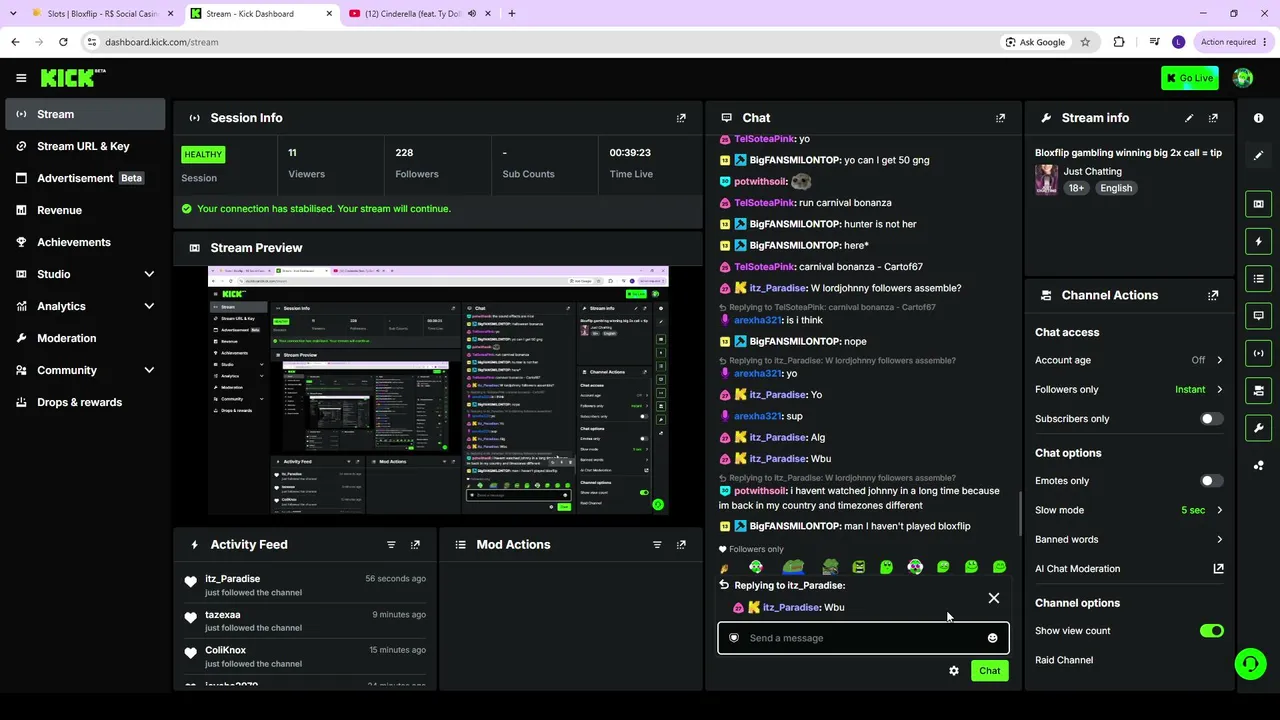Image resolution: width=1280 pixels, height=720 pixels.
Task: Toggle the chat widget icon in right rail
Action: (1258, 316)
